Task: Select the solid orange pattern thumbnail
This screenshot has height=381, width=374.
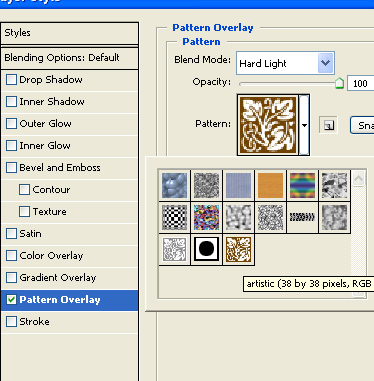Action: click(270, 185)
